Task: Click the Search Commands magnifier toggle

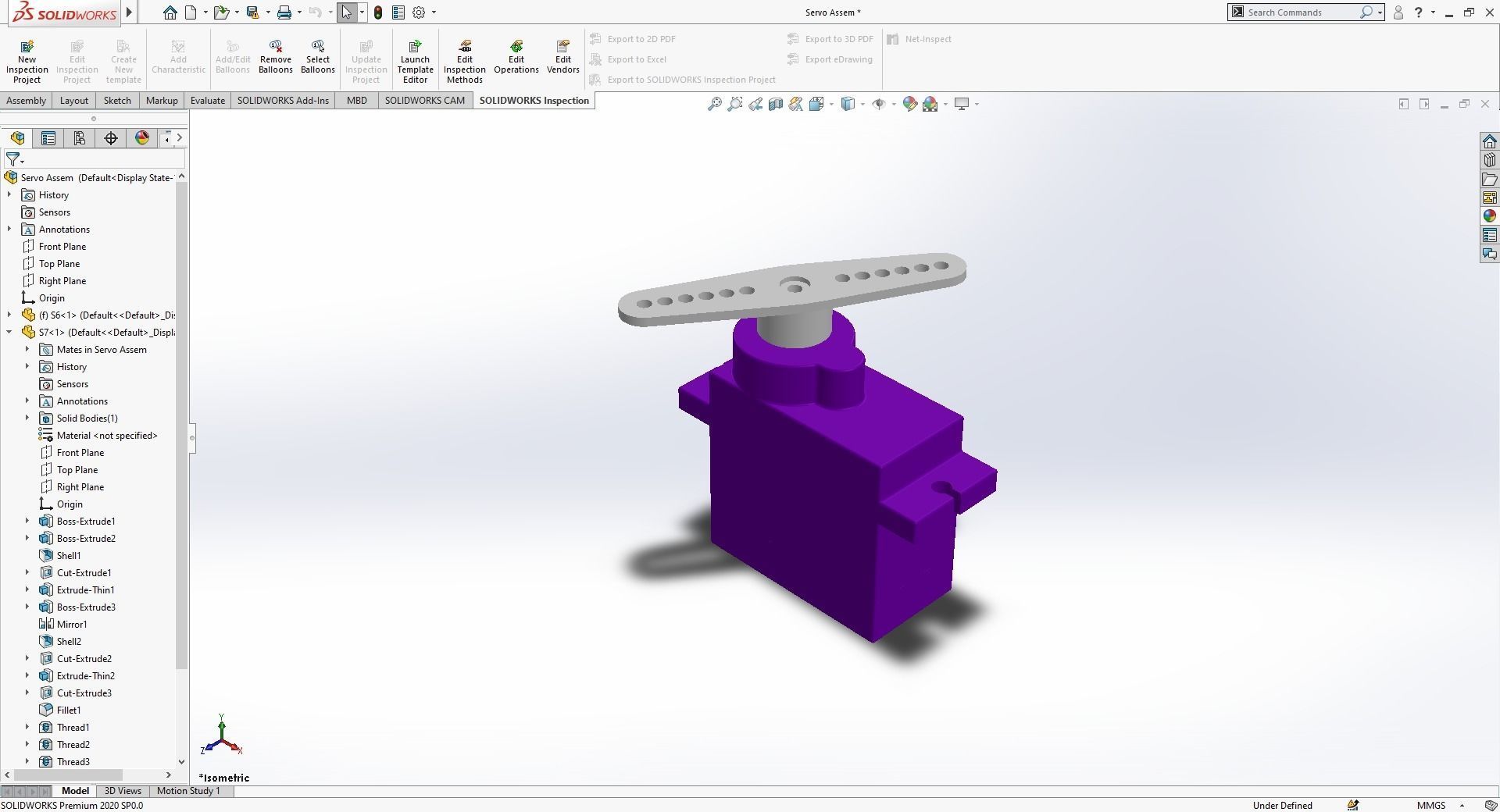Action: [x=1366, y=12]
